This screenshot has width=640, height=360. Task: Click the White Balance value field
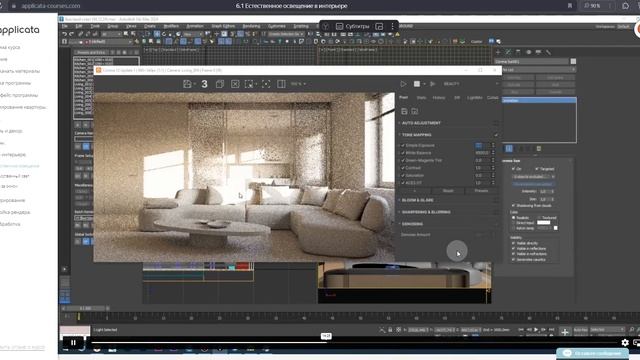tap(482, 153)
